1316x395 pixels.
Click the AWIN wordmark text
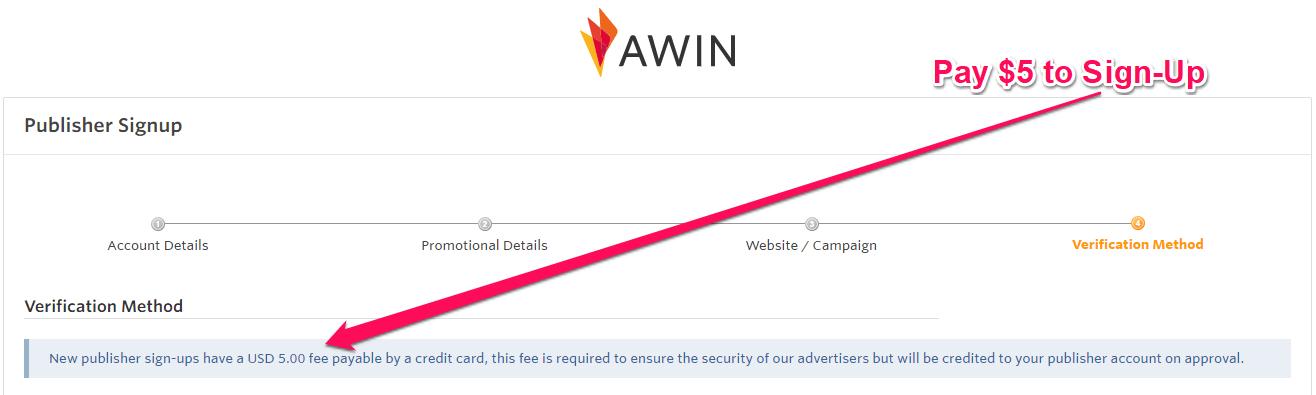(x=679, y=50)
